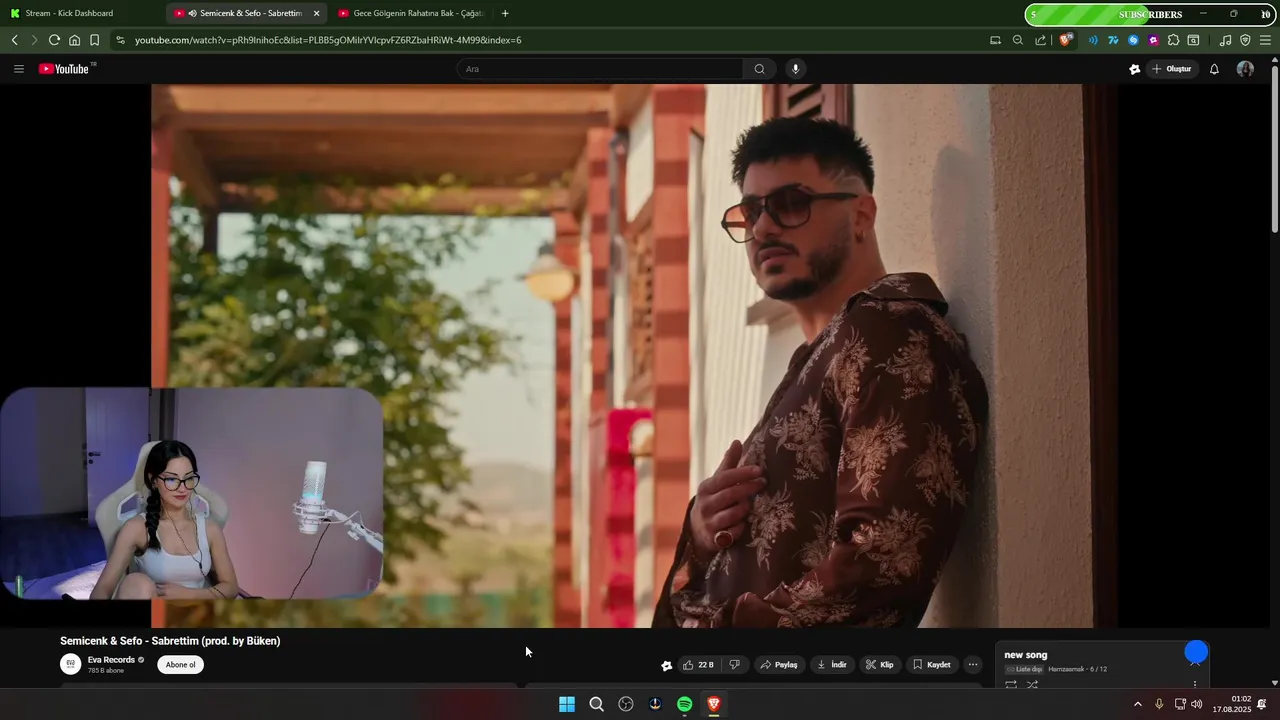The image size is (1280, 720).
Task: Click the new song playlist title
Action: 1026,655
